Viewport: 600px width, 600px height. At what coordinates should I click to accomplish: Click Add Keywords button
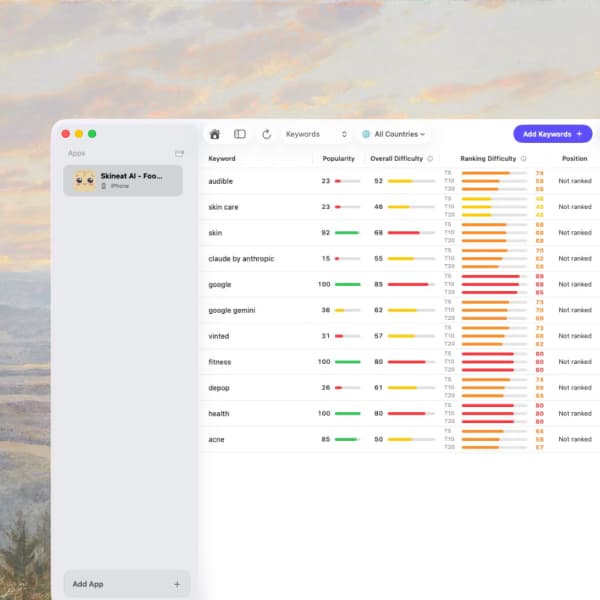552,134
